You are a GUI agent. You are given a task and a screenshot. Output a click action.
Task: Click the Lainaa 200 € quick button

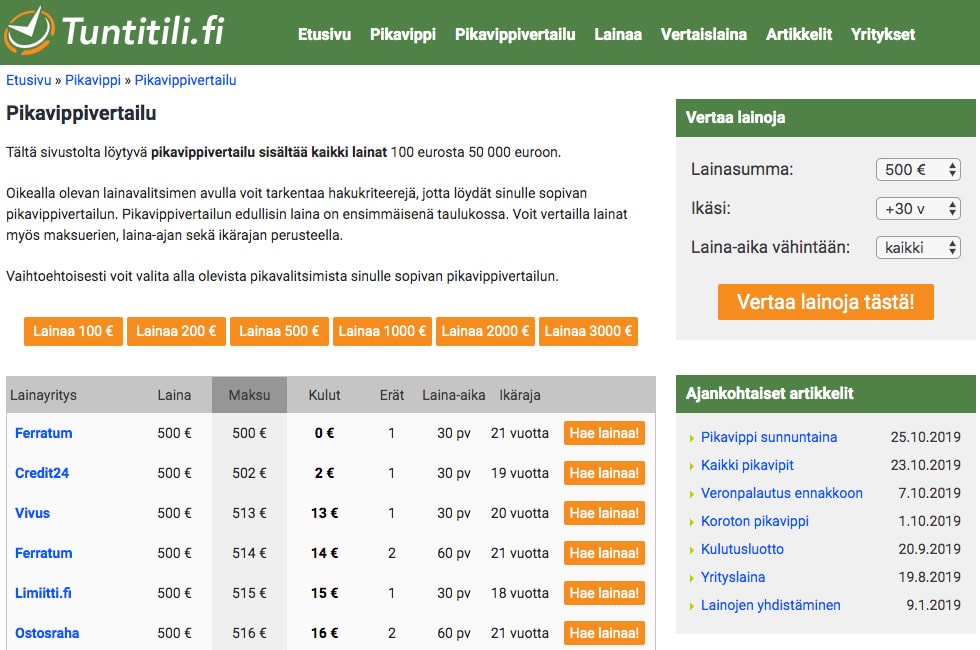point(176,331)
